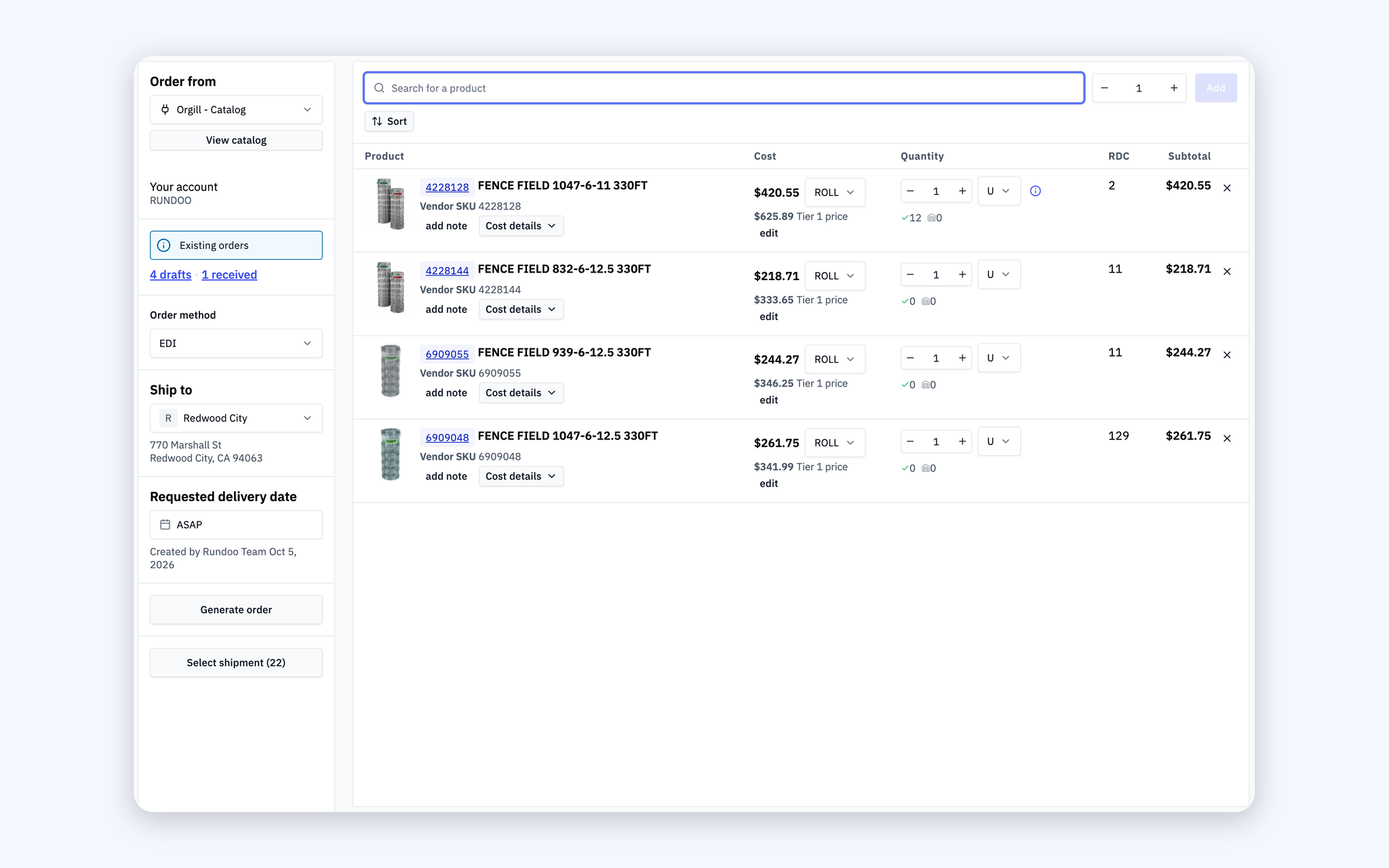Increase quantity for SKU 4228128

[962, 191]
